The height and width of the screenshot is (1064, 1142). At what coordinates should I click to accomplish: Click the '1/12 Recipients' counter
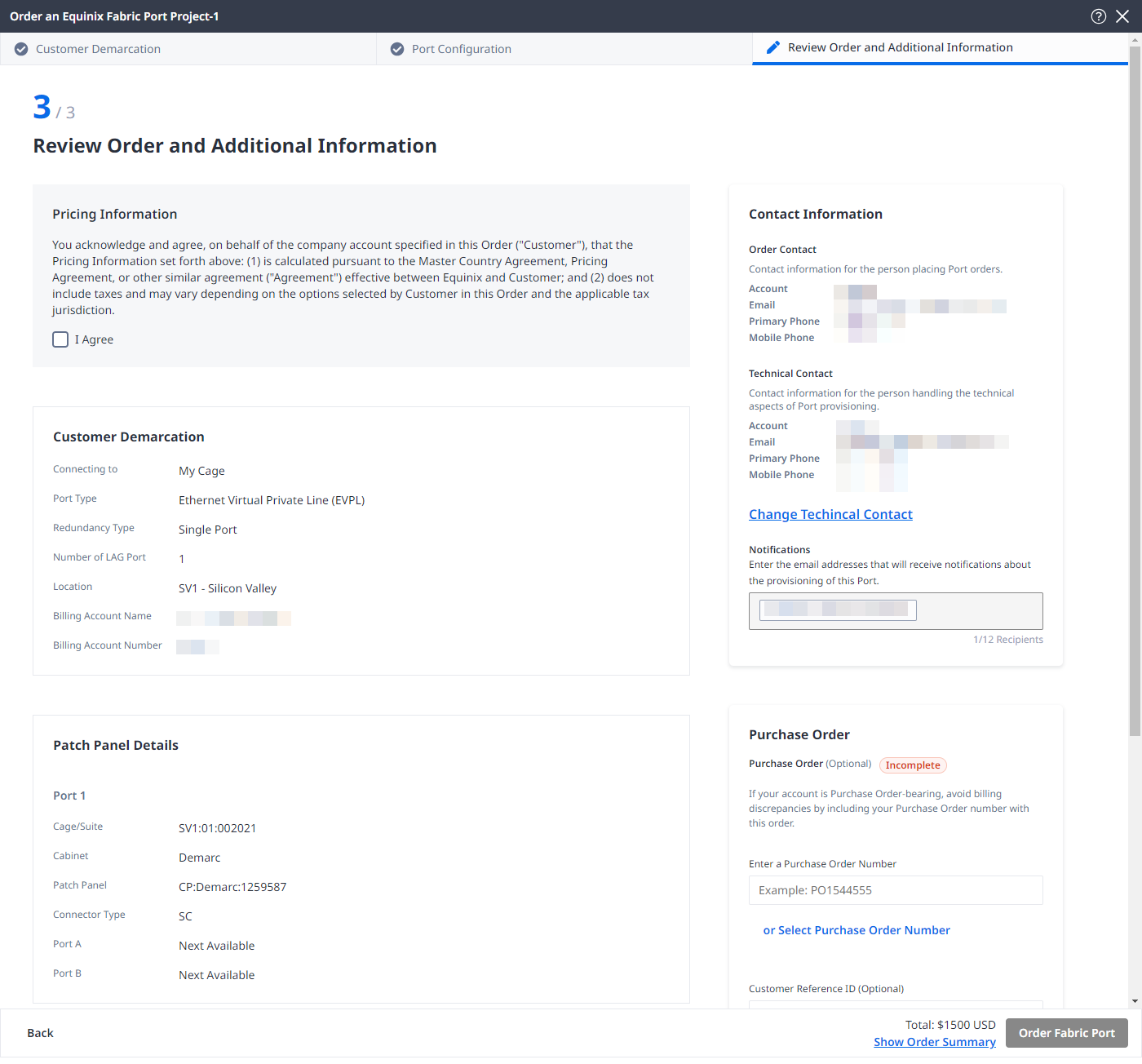point(1008,640)
